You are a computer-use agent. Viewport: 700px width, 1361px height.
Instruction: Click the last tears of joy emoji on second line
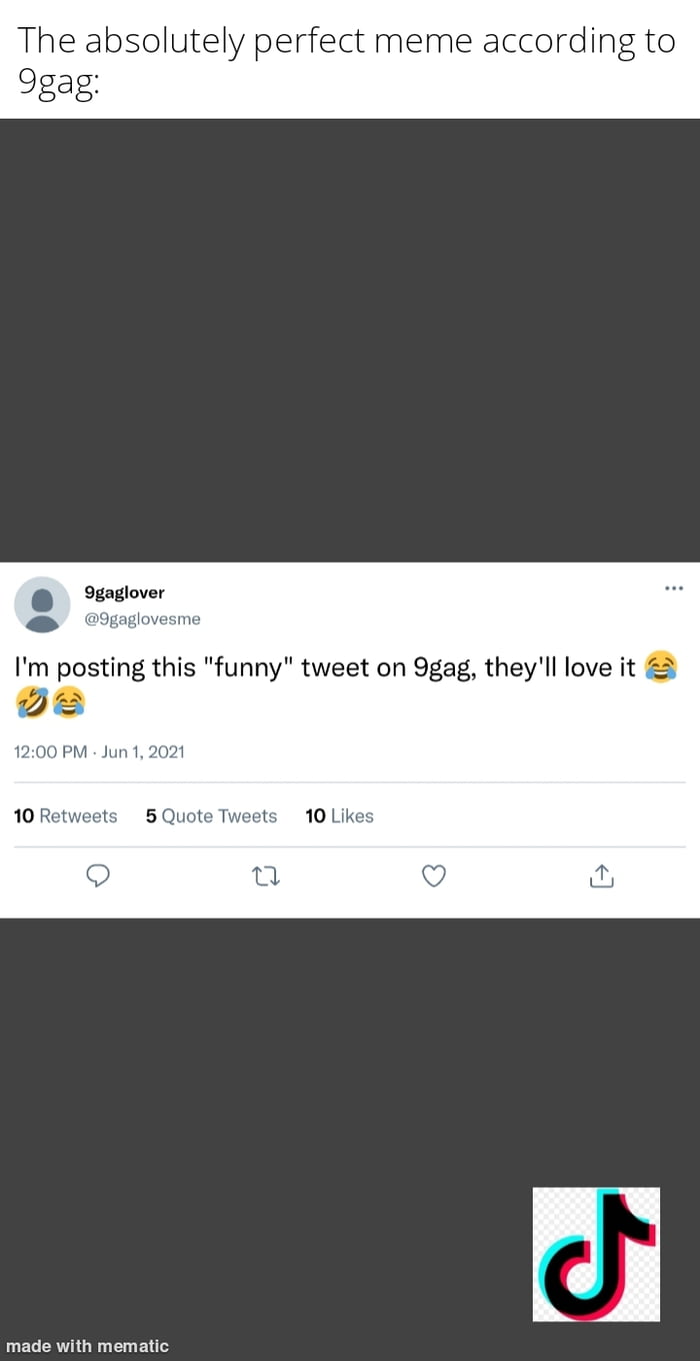point(69,705)
